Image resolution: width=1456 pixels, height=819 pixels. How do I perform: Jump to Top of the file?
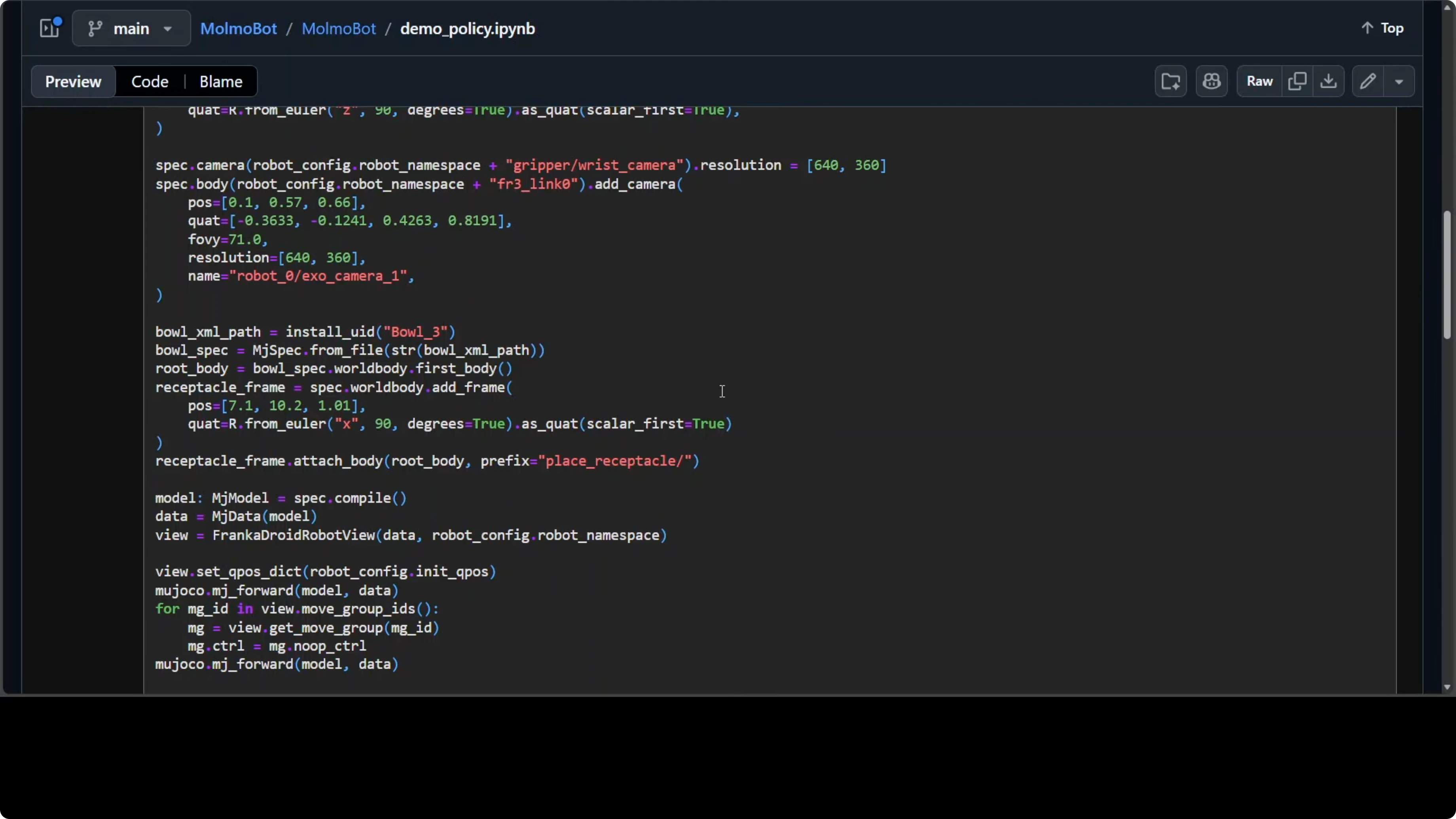pyautogui.click(x=1382, y=28)
